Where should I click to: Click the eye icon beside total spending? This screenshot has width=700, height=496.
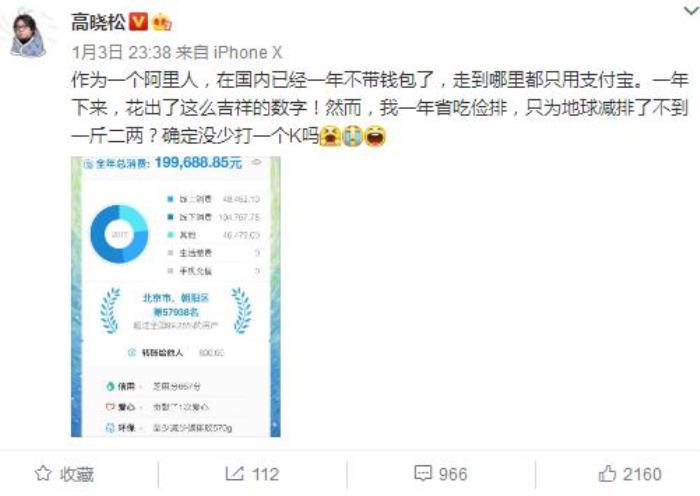pos(256,162)
